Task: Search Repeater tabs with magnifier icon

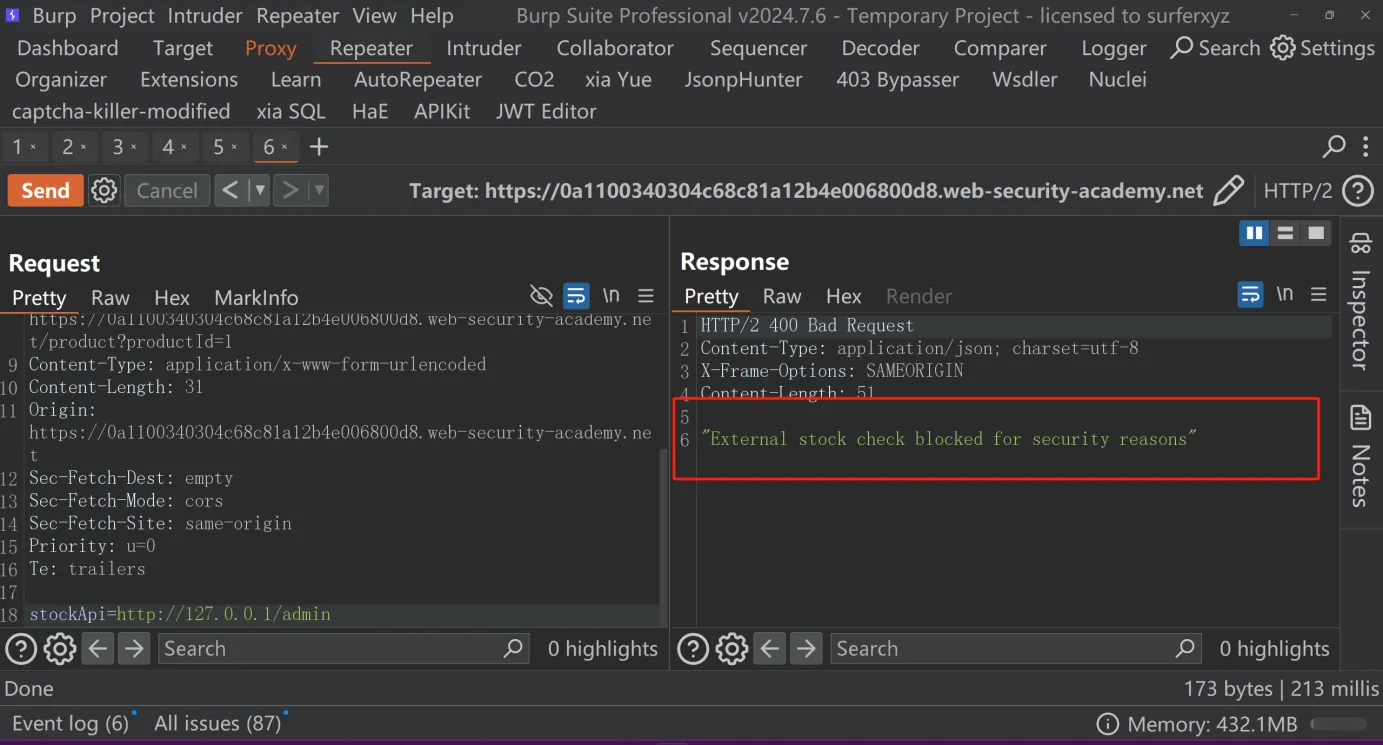Action: click(1334, 147)
